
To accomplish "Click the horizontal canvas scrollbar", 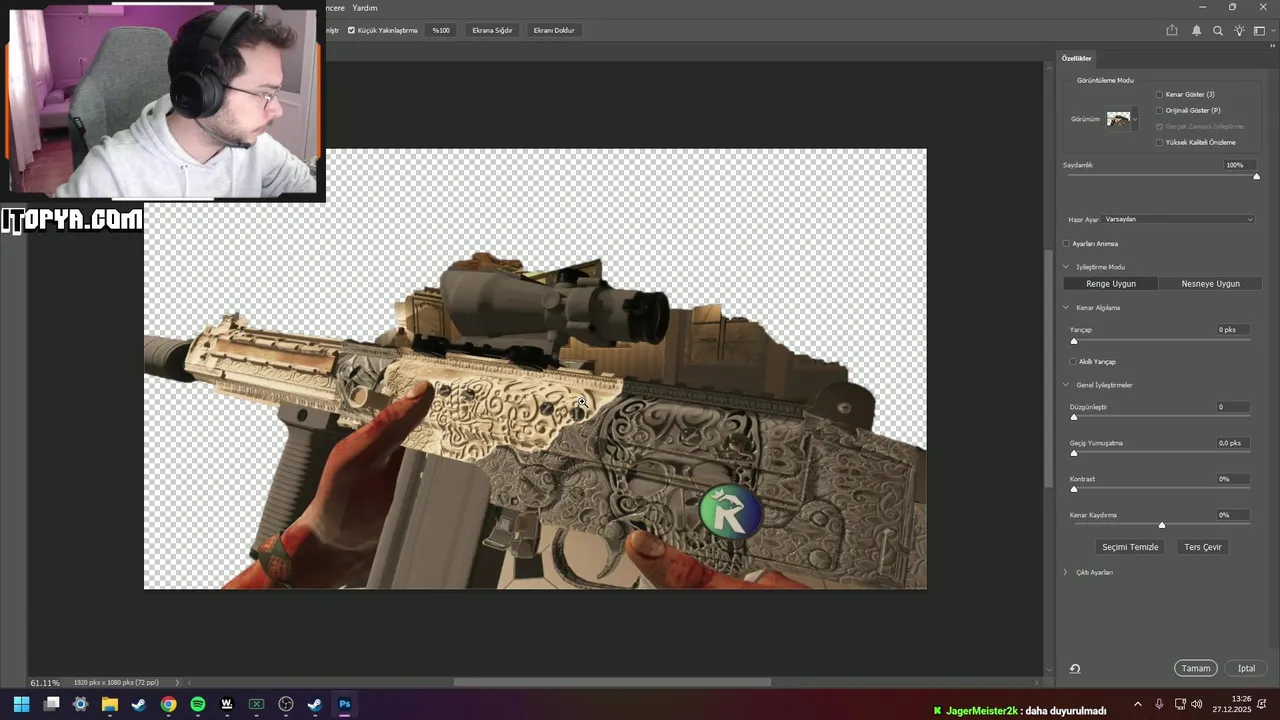I will point(612,683).
